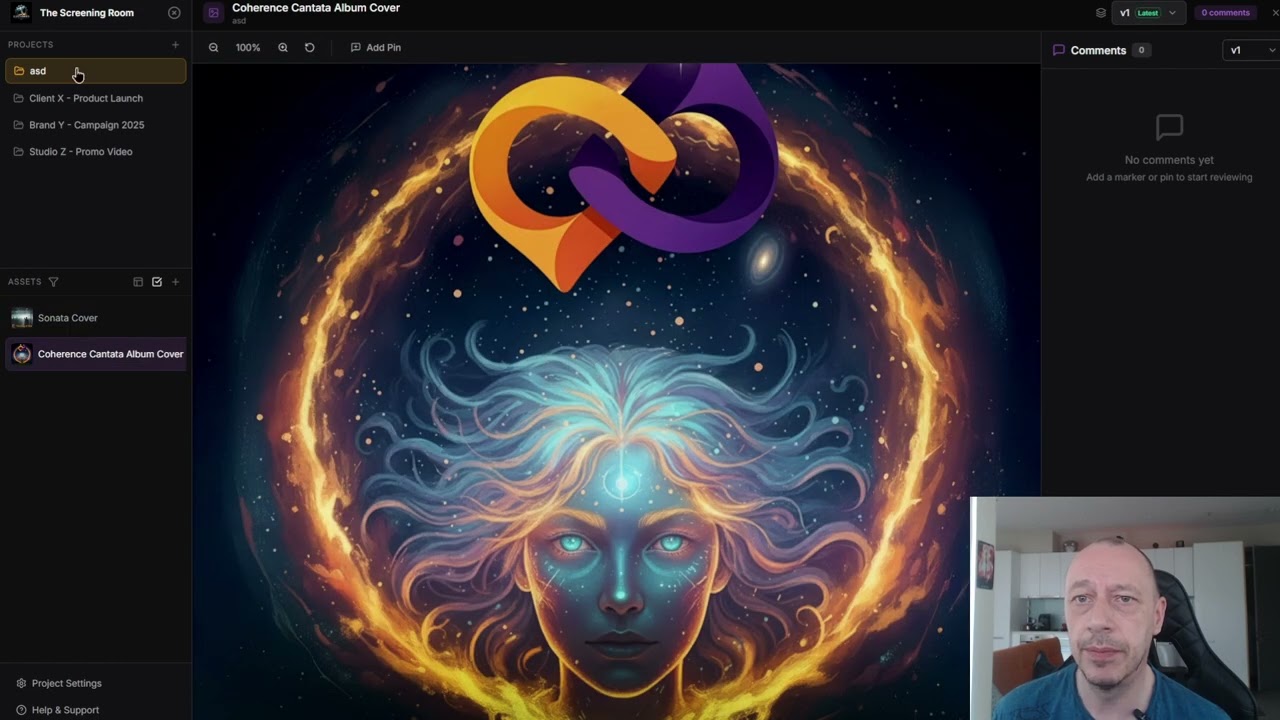Open Studio Z - Promo Video project
This screenshot has width=1280, height=720.
(96, 152)
